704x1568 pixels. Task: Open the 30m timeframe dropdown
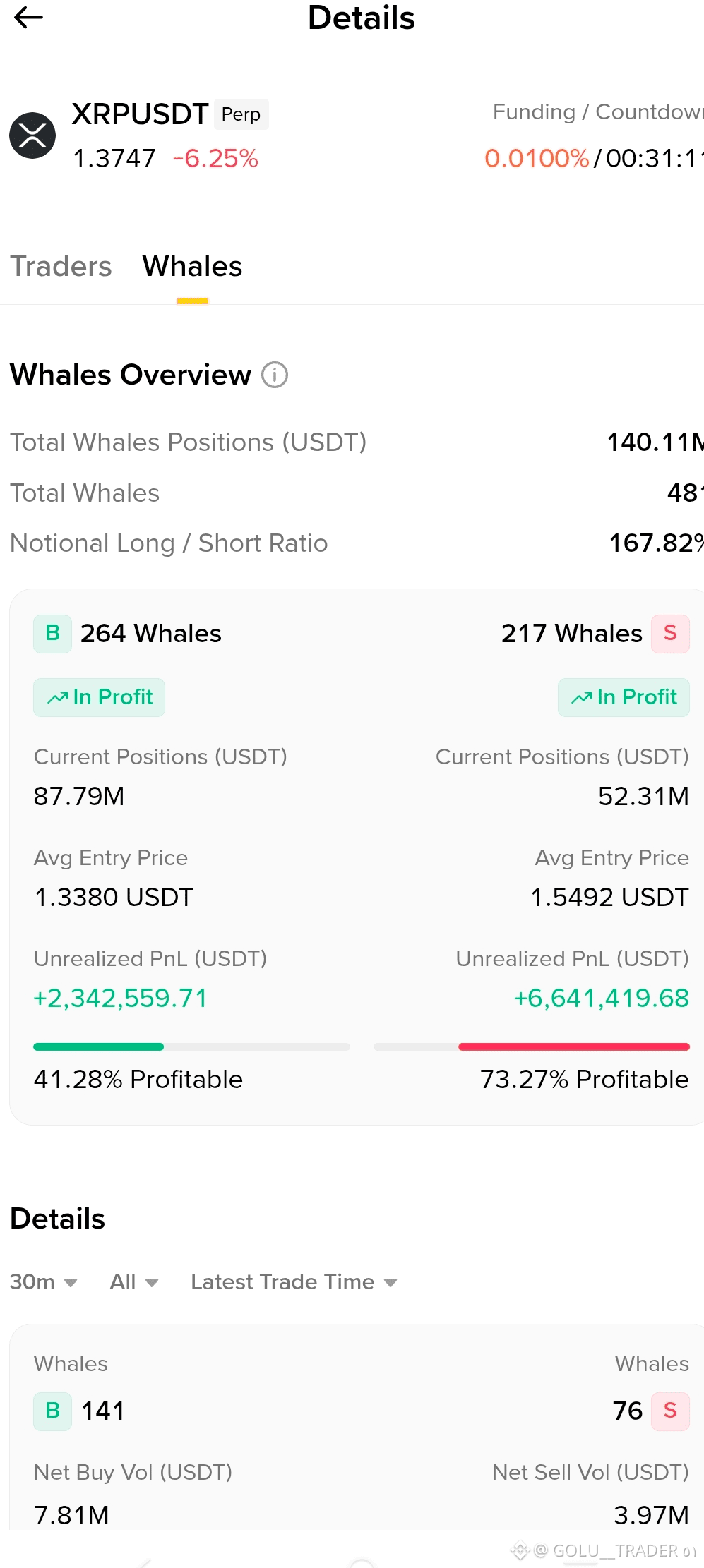44,1281
